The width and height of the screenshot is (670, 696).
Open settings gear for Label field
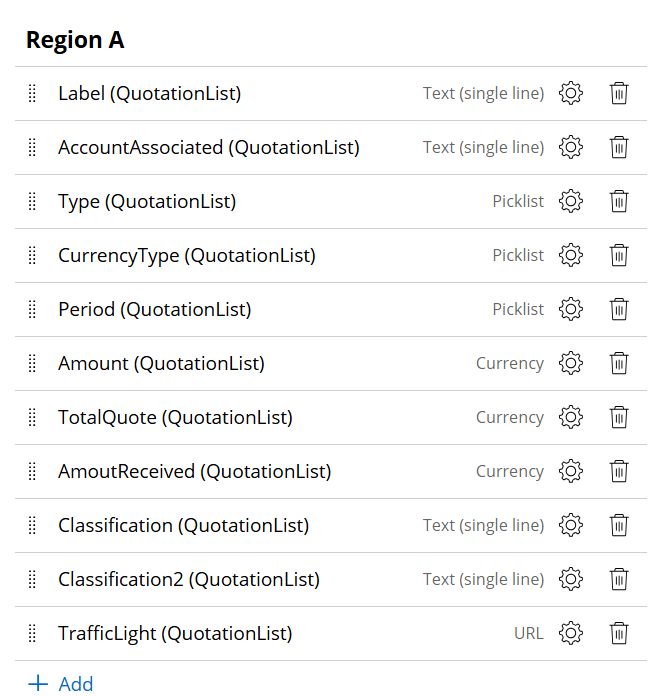pos(571,93)
